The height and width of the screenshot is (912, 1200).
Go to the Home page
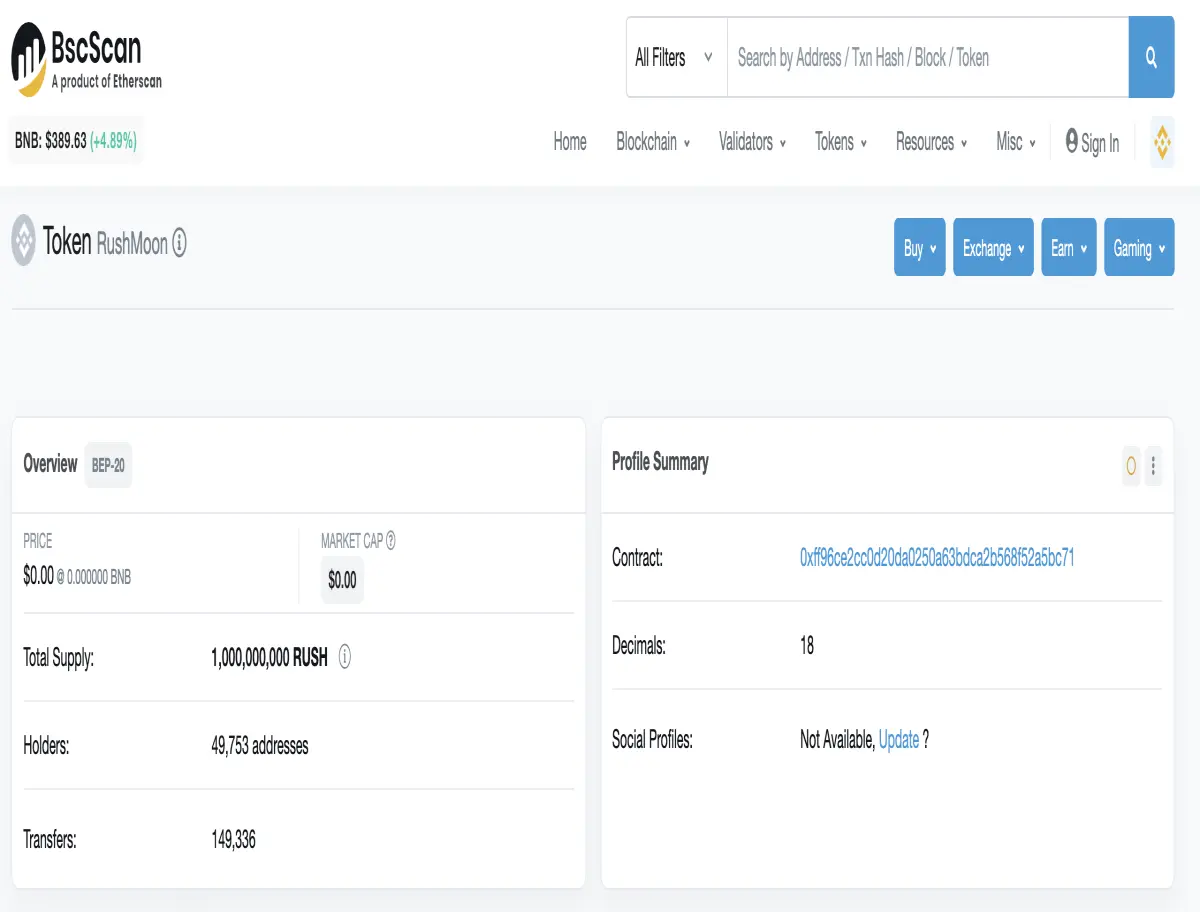coord(570,142)
